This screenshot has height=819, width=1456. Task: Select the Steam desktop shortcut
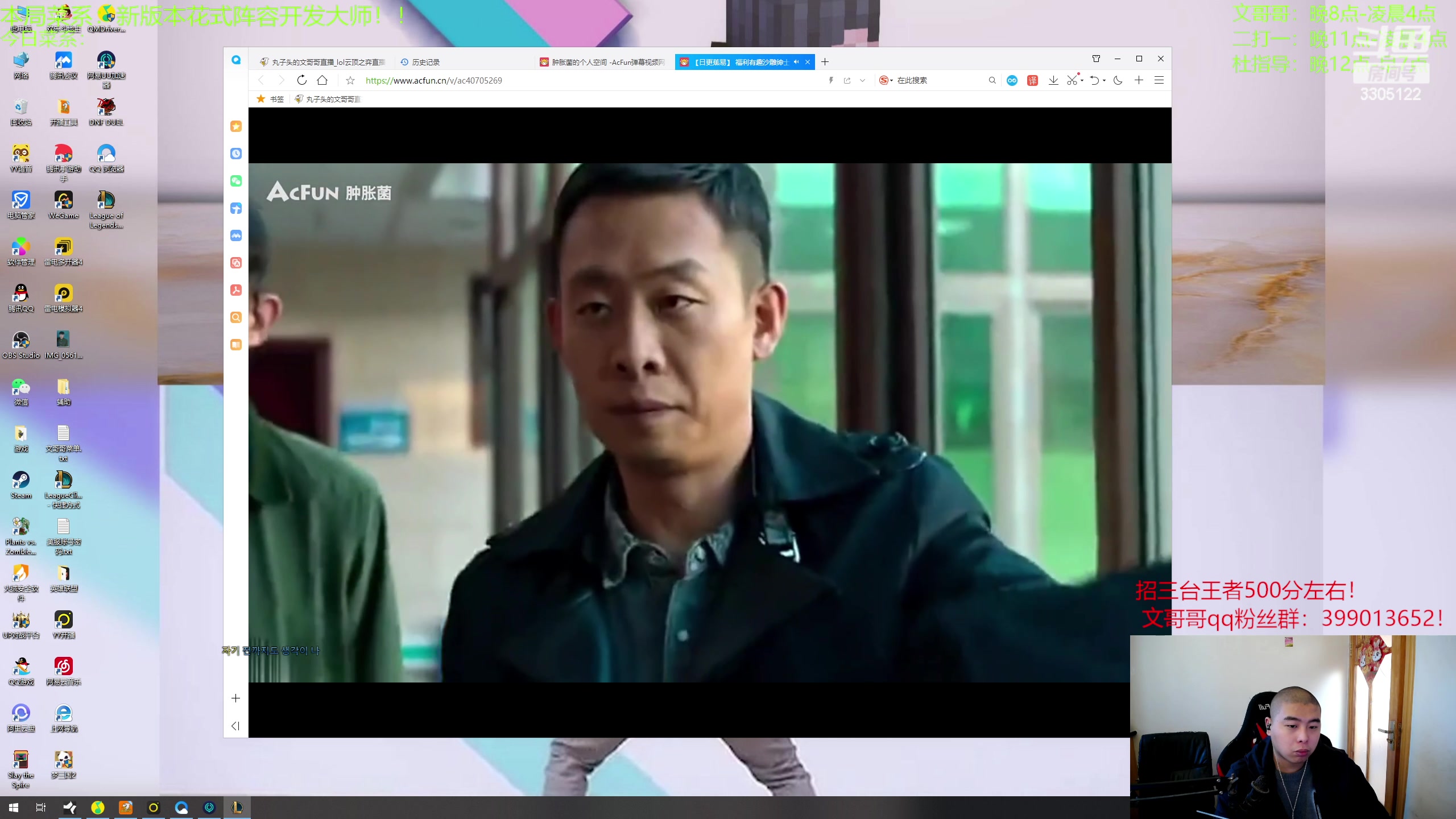(x=21, y=485)
